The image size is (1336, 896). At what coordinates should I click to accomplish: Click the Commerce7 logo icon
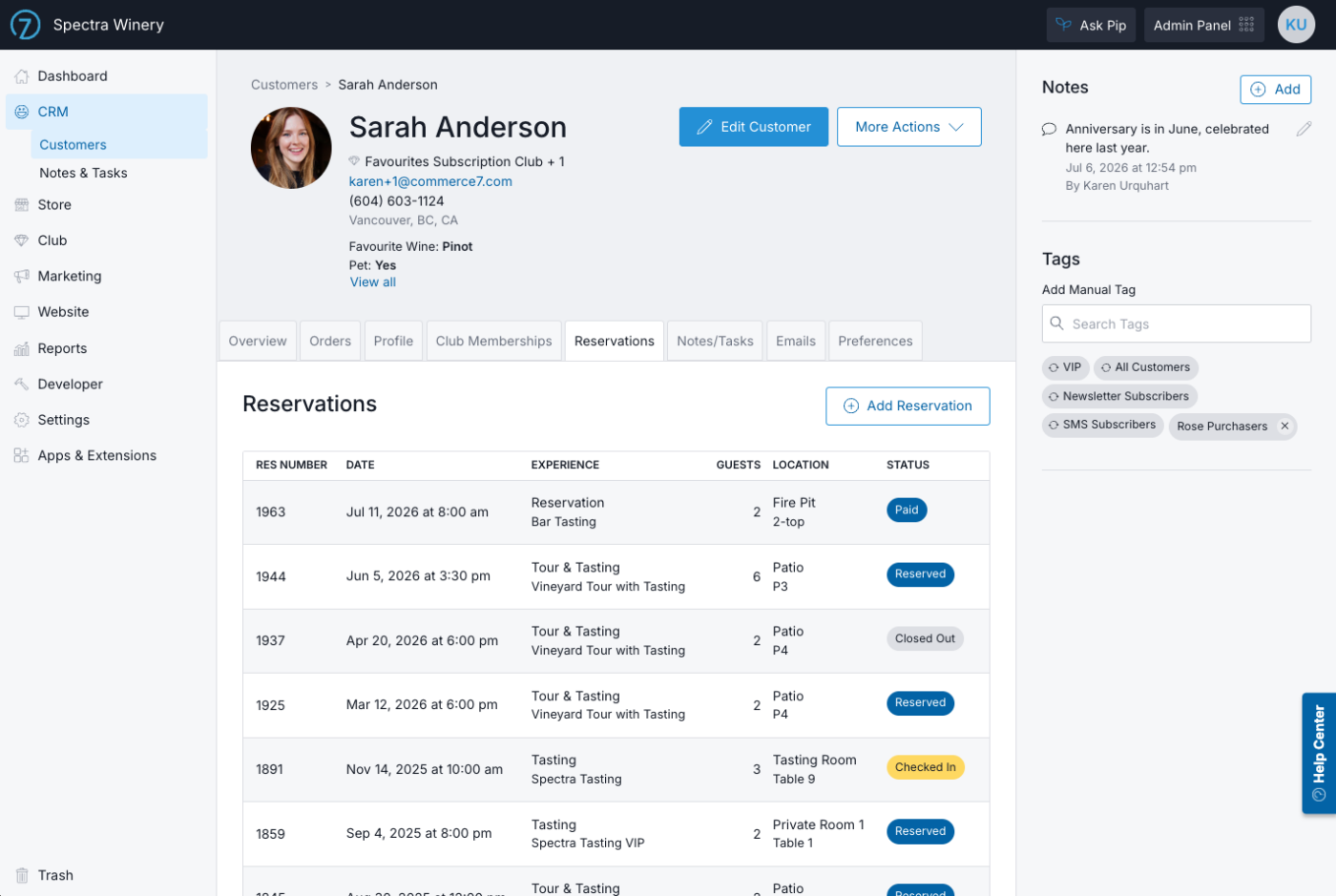(25, 25)
